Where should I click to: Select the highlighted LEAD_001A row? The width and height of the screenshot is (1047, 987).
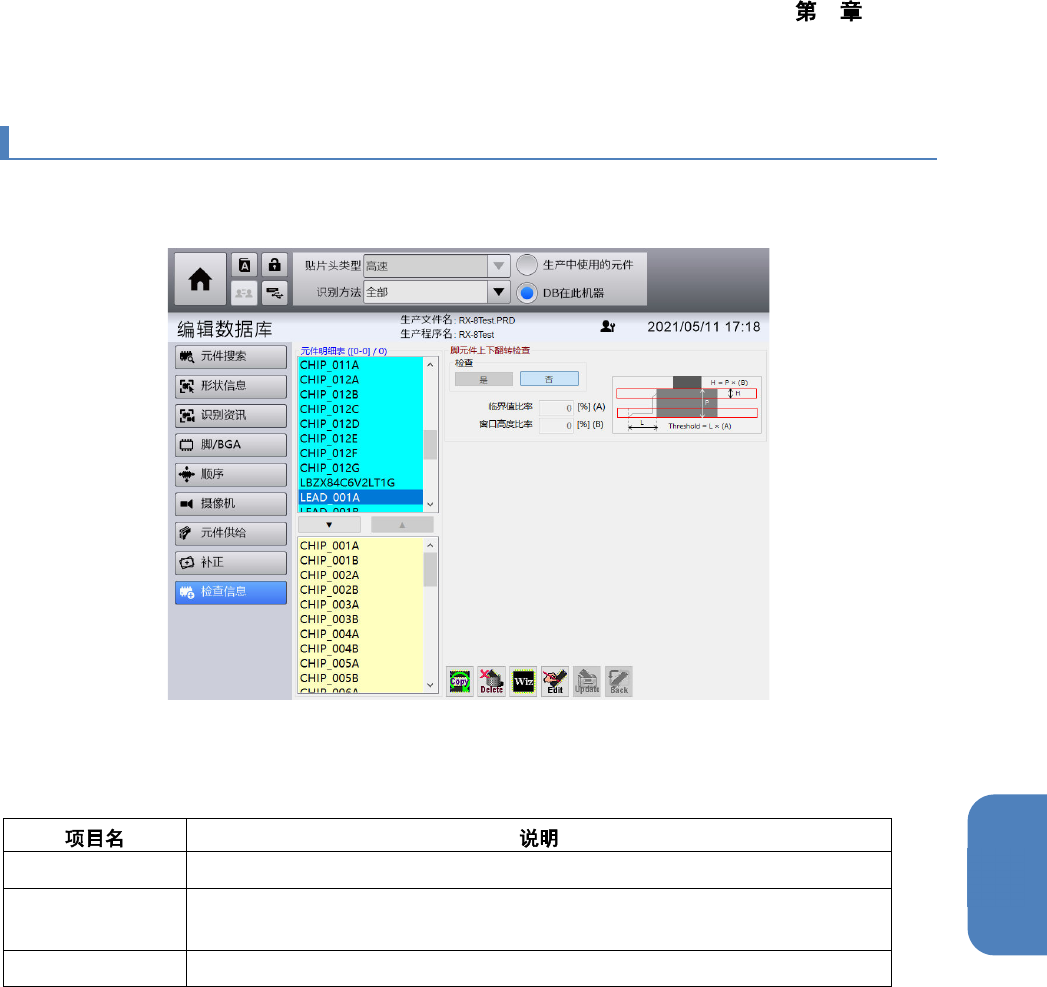pos(361,498)
